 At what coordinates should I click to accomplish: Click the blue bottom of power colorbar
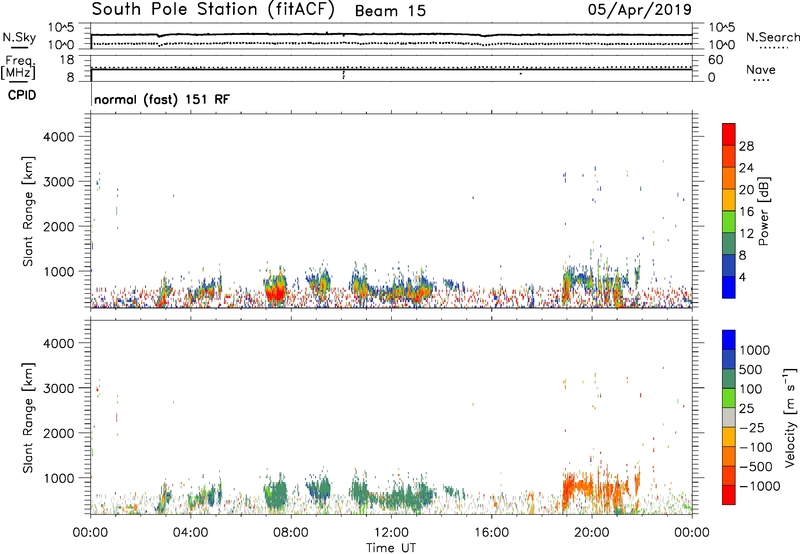(729, 287)
